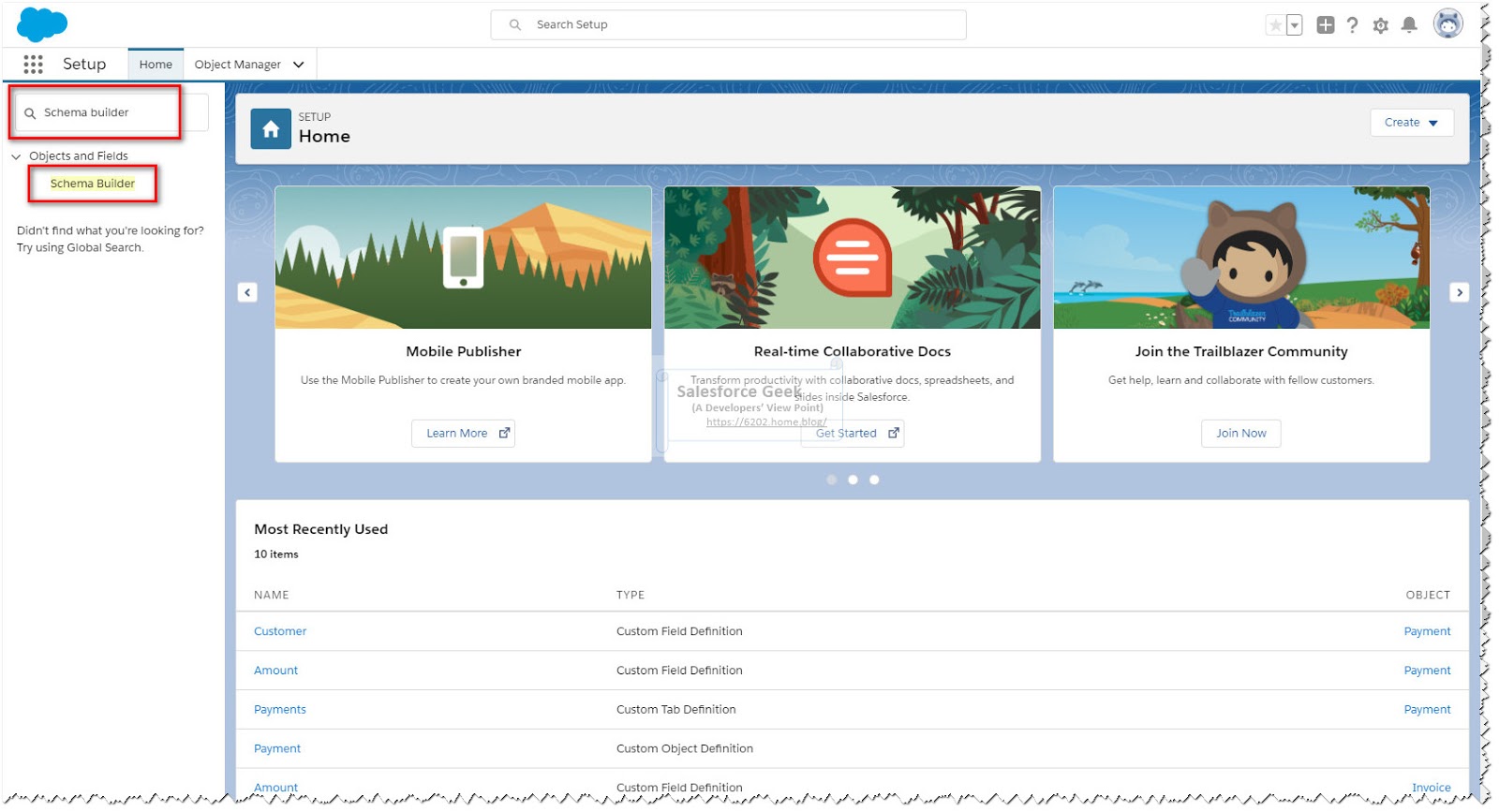
Task: Click the Learn More button
Action: tap(463, 433)
